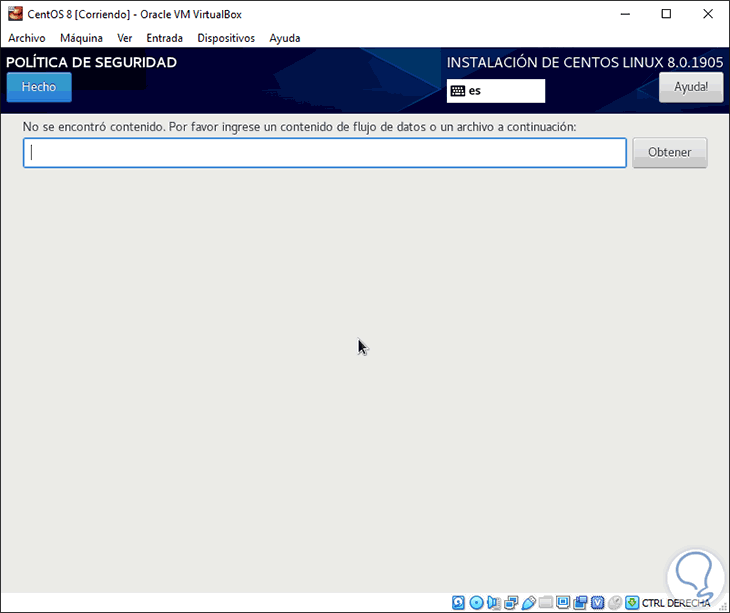
Task: Click the POLÍTICA DE SEGURIDAD heading
Action: pyautogui.click(x=91, y=62)
